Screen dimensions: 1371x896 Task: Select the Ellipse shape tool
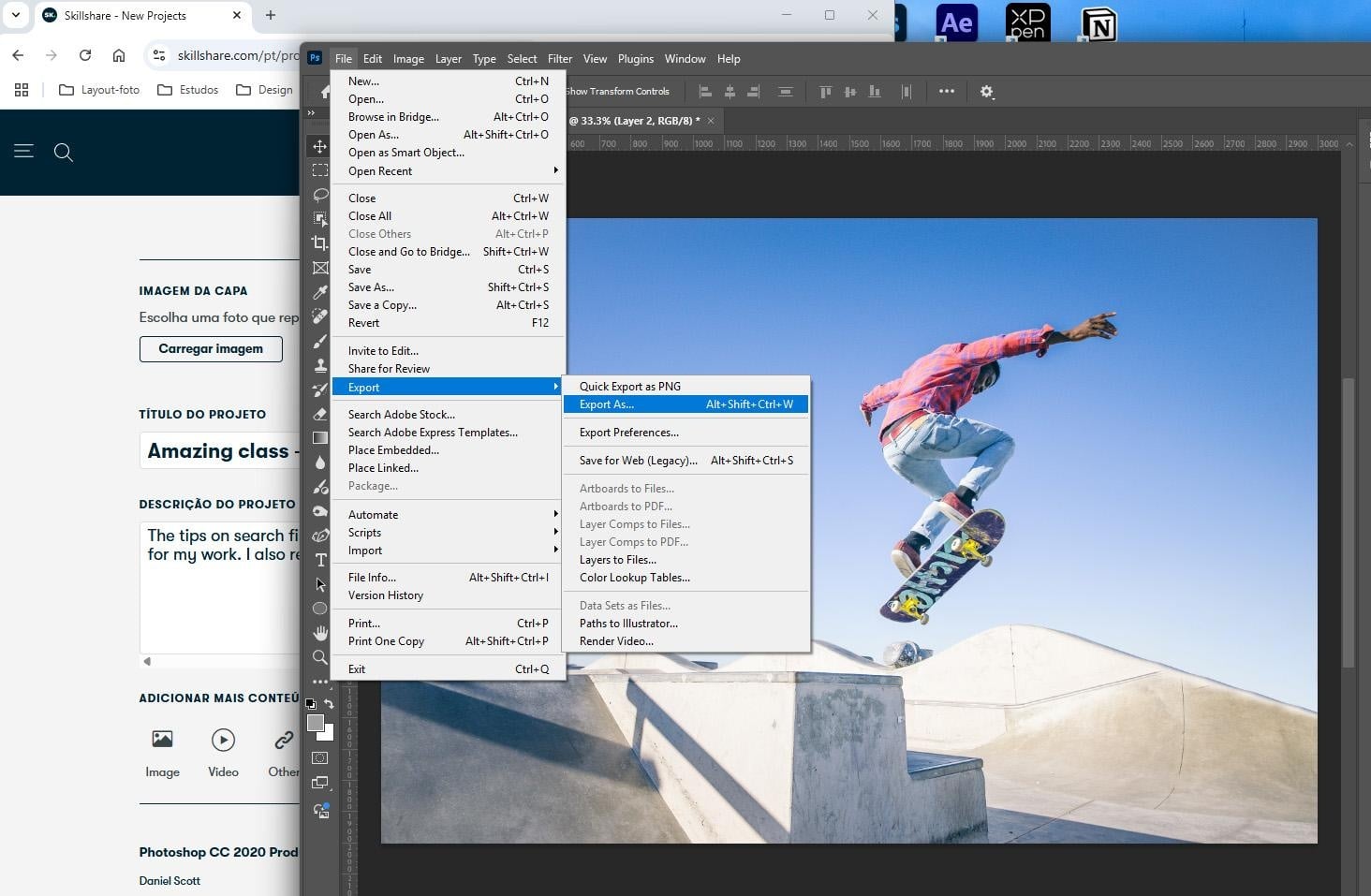click(x=320, y=609)
